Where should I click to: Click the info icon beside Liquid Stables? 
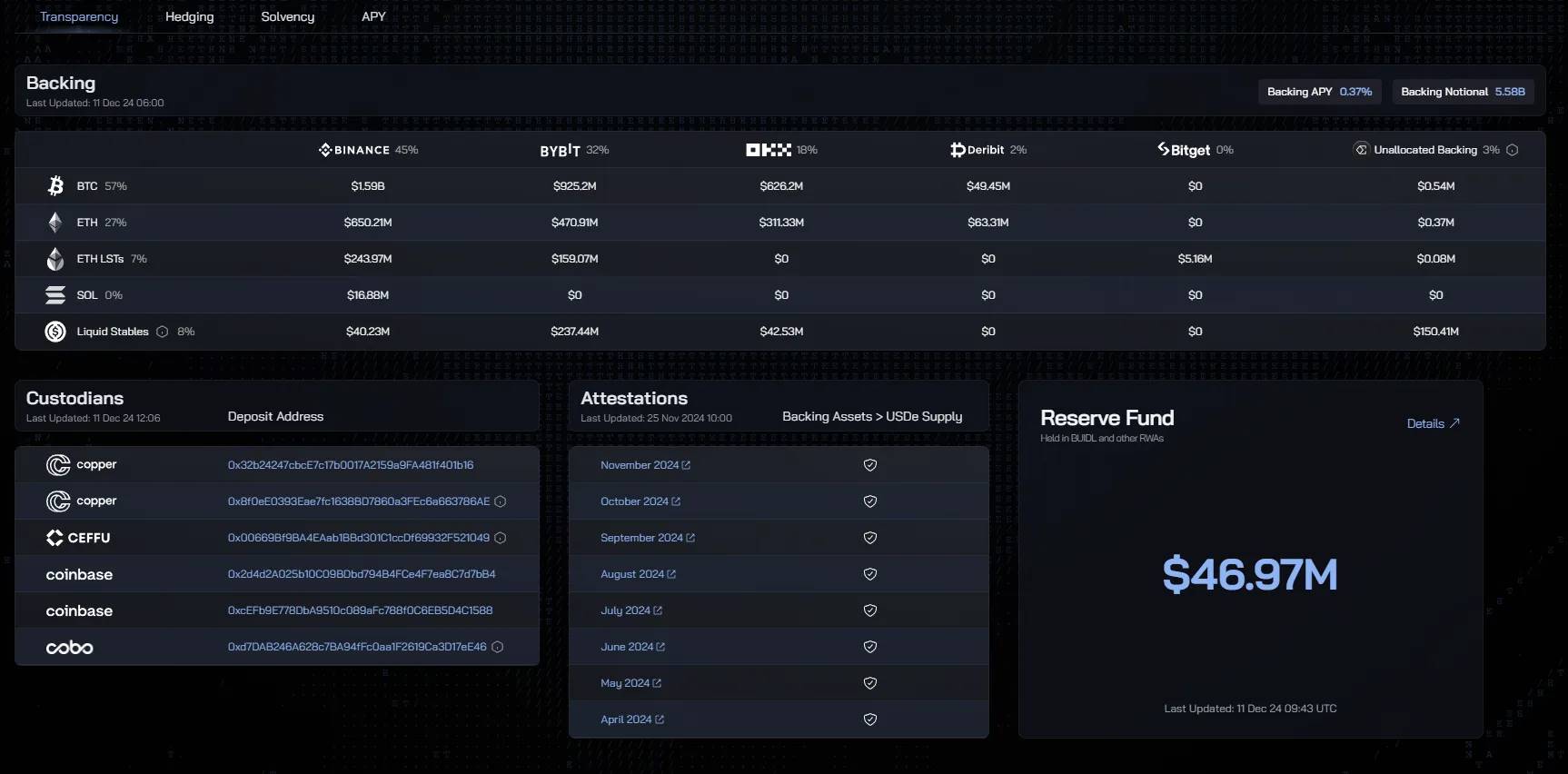(163, 332)
